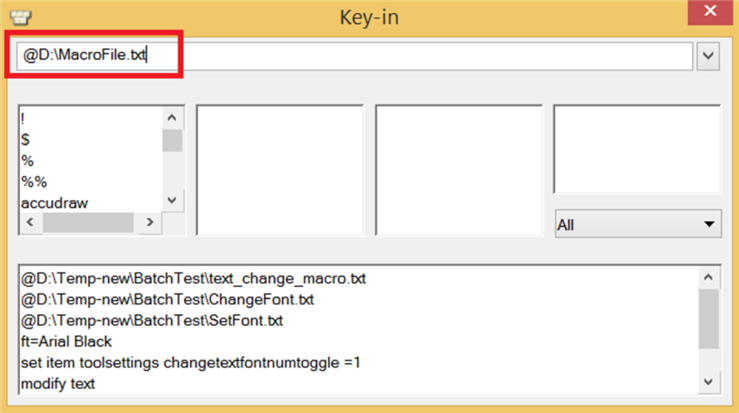Viewport: 739px width, 413px height.
Task: Click the keyword list scroll-left arrow
Action: coord(30,222)
